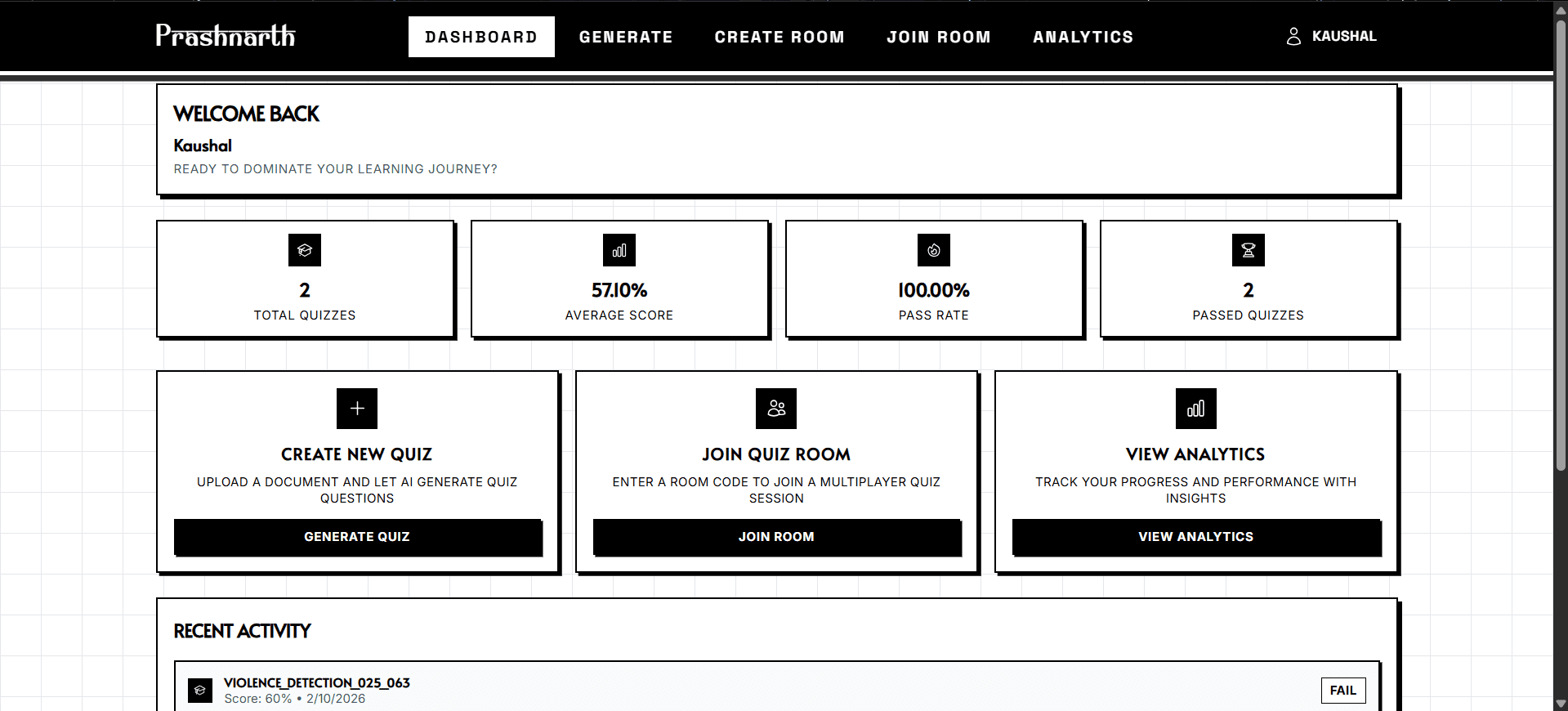Open the Dashboard tab
This screenshot has width=1568, height=711.
[x=481, y=37]
